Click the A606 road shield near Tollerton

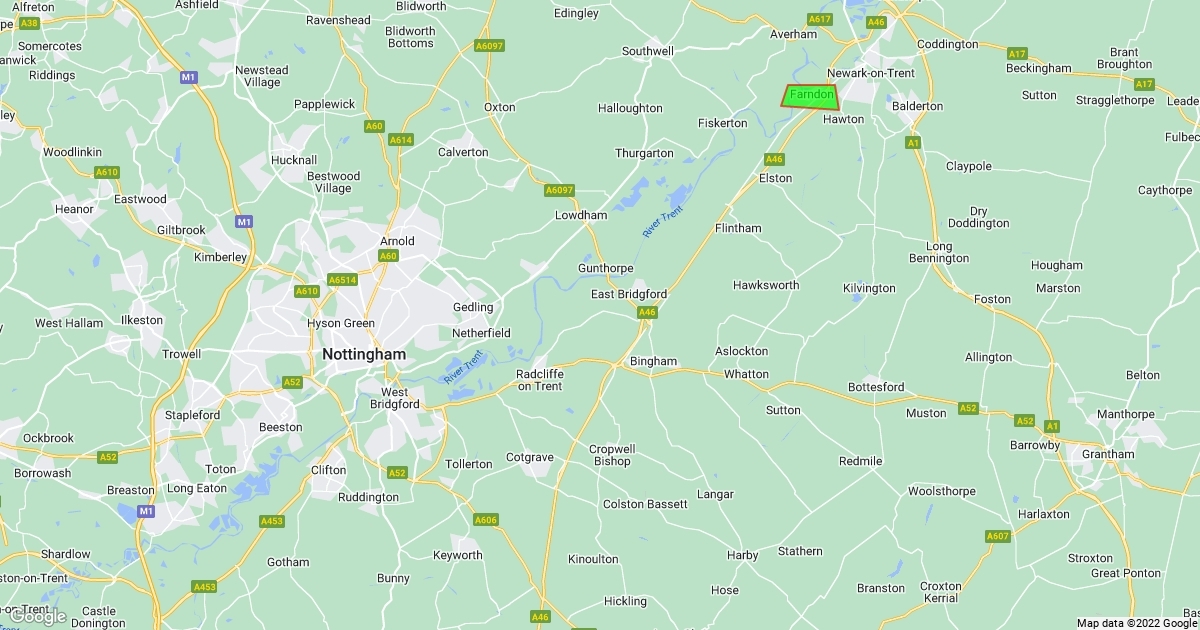pyautogui.click(x=486, y=519)
